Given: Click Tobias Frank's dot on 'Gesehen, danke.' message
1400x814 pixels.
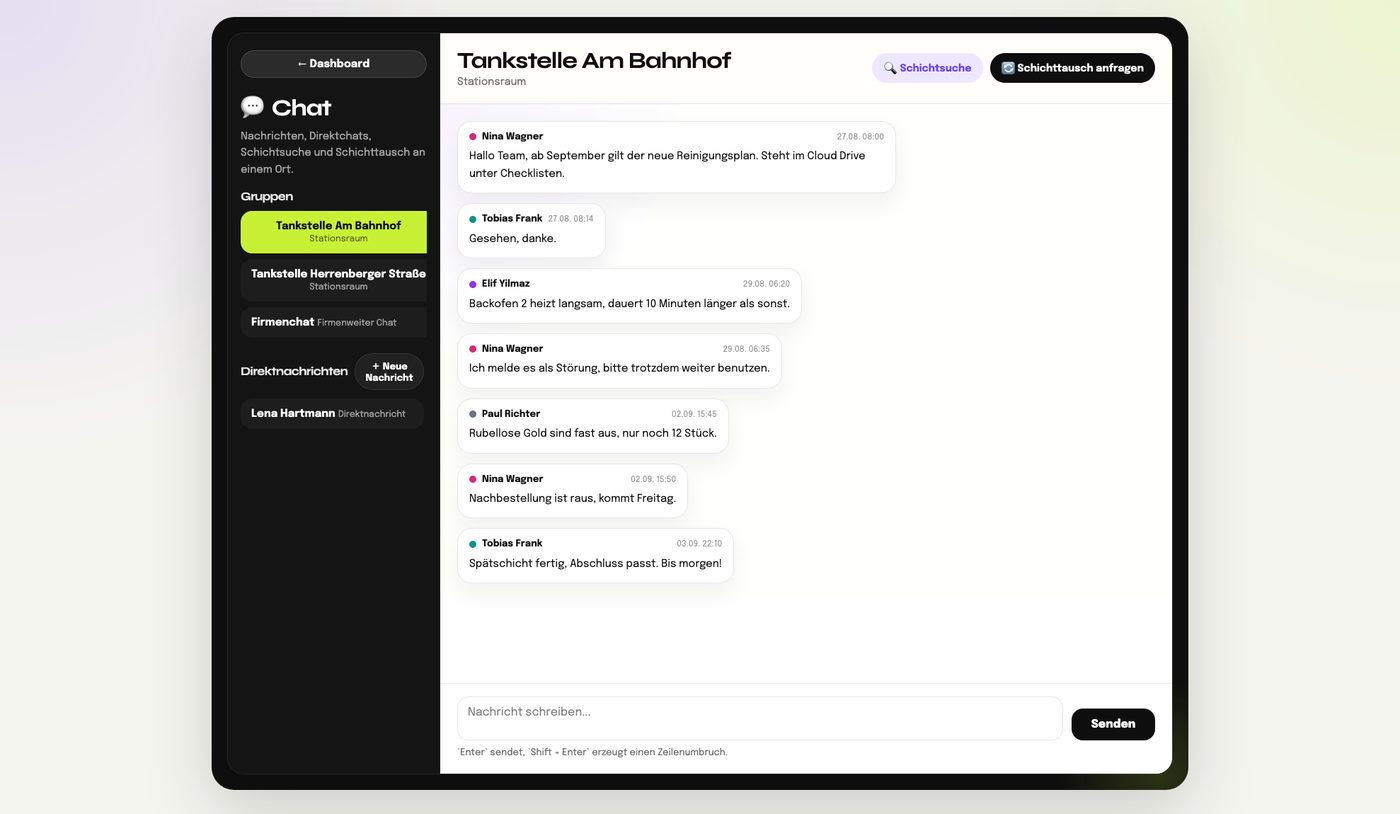Looking at the screenshot, I should (x=473, y=219).
